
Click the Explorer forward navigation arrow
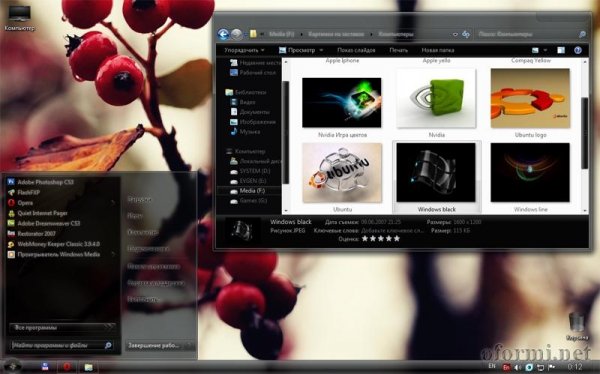click(x=237, y=34)
